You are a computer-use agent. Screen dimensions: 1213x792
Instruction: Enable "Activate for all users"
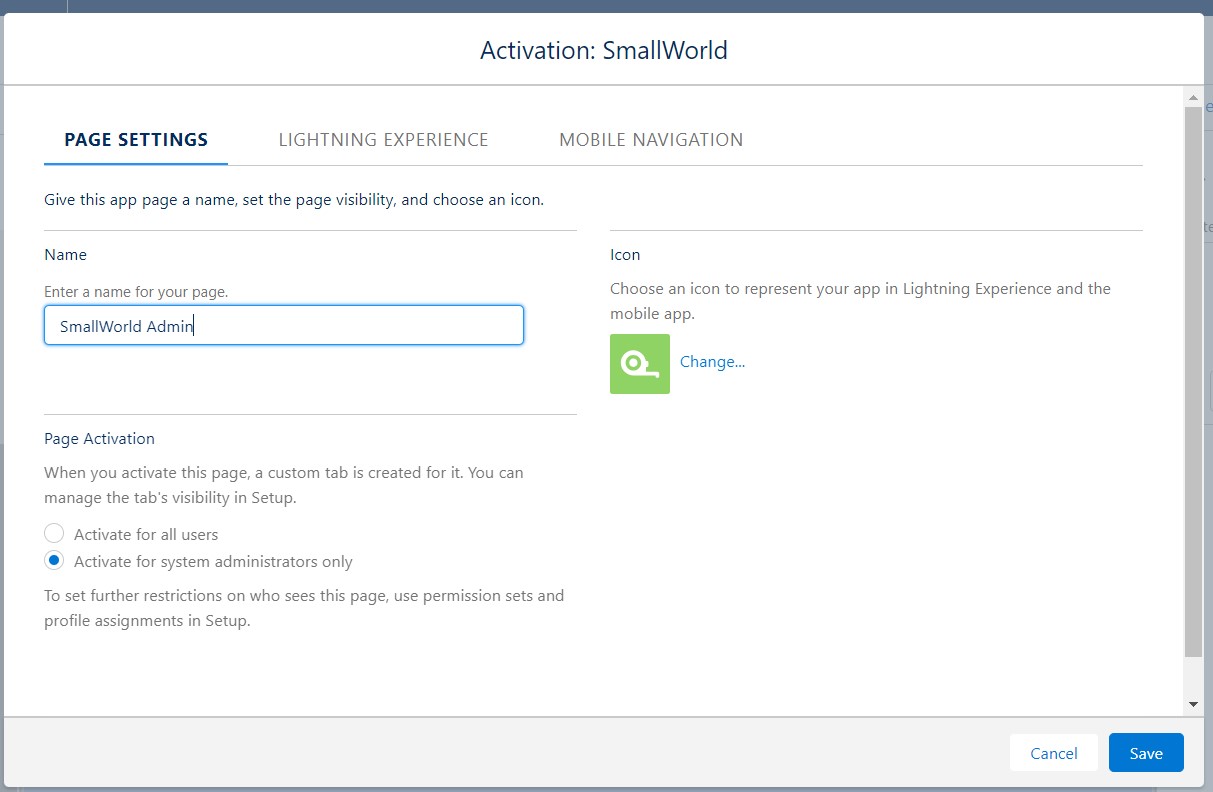(x=54, y=533)
